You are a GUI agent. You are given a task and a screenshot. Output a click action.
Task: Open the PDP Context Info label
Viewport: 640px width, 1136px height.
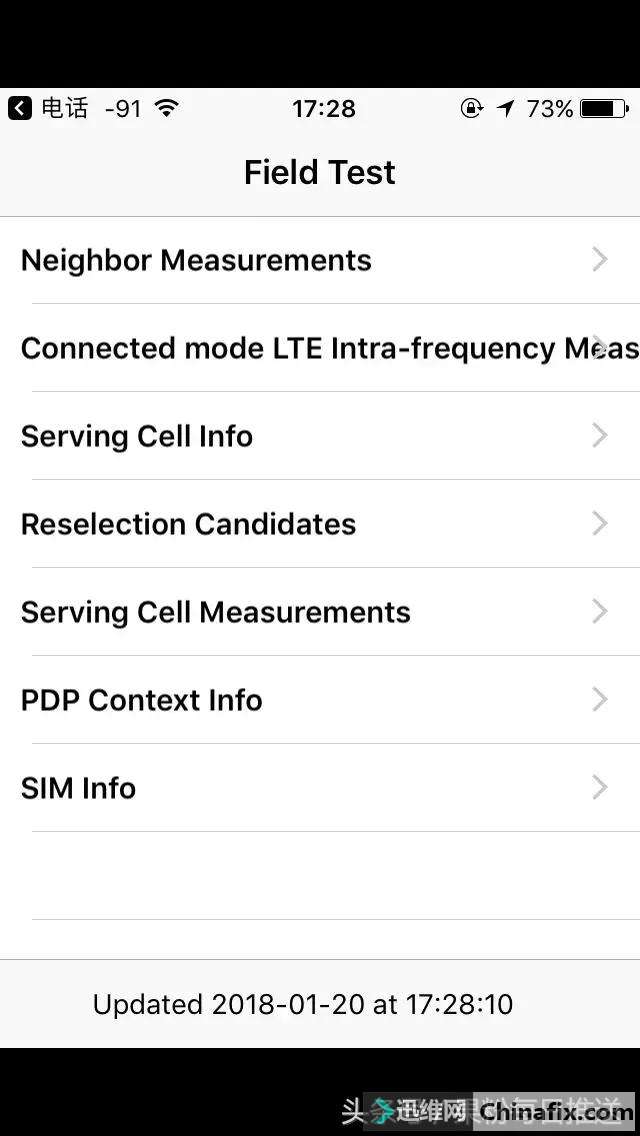pos(142,700)
